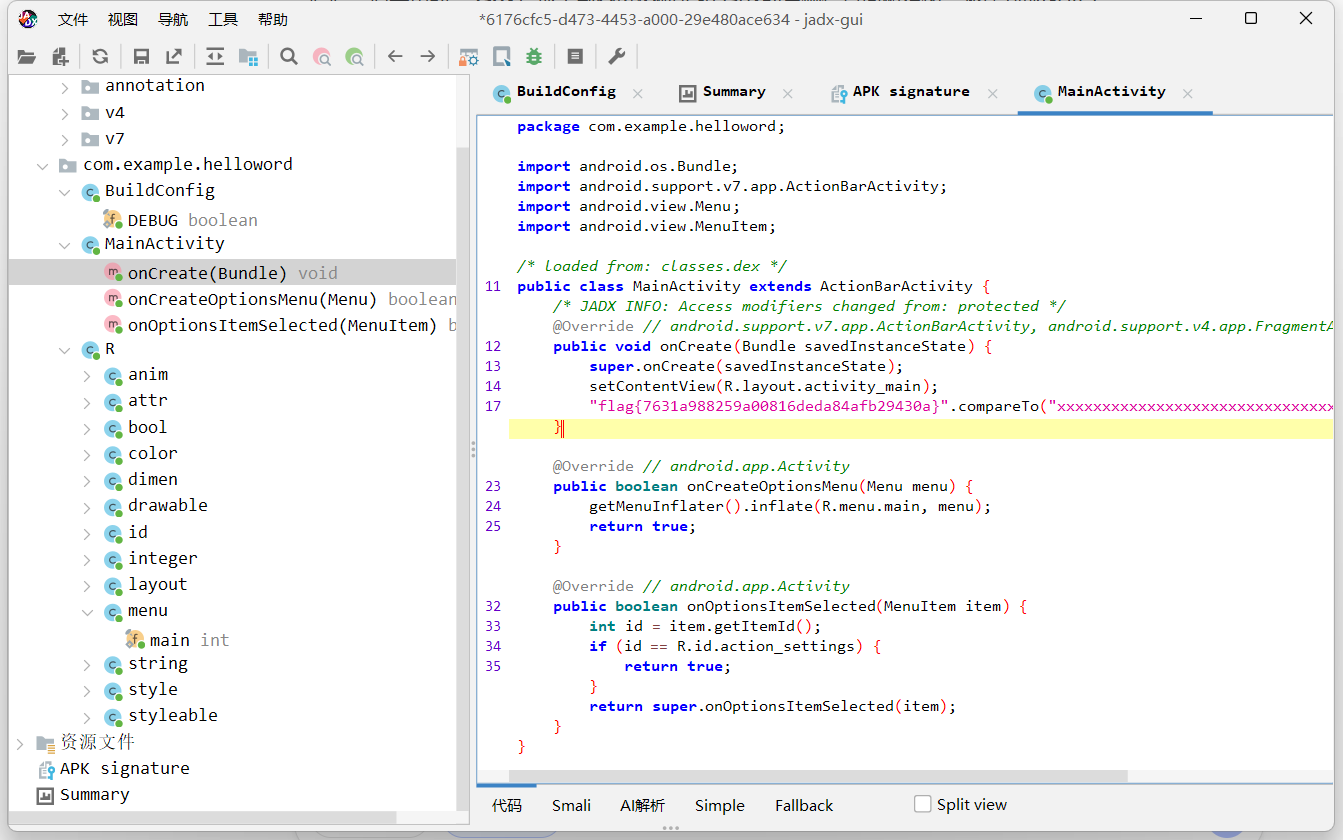Screen dimensions: 1343x840
Task: Open the green comment search icon
Action: (x=354, y=57)
